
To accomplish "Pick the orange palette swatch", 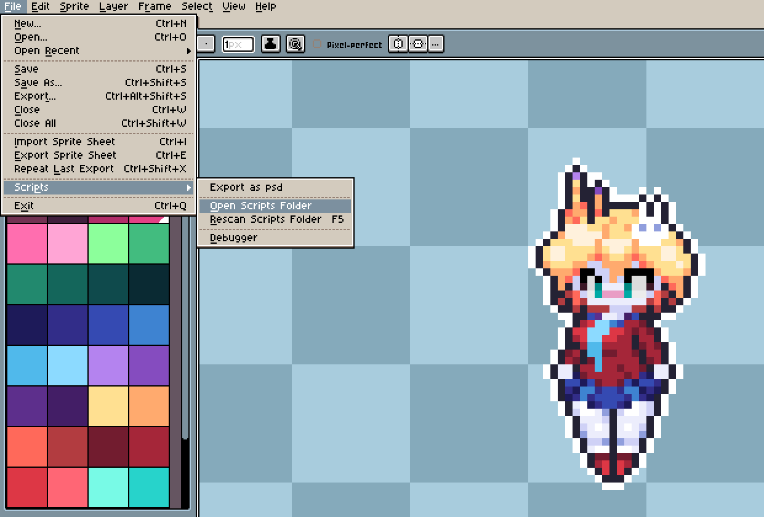I will tap(149, 406).
